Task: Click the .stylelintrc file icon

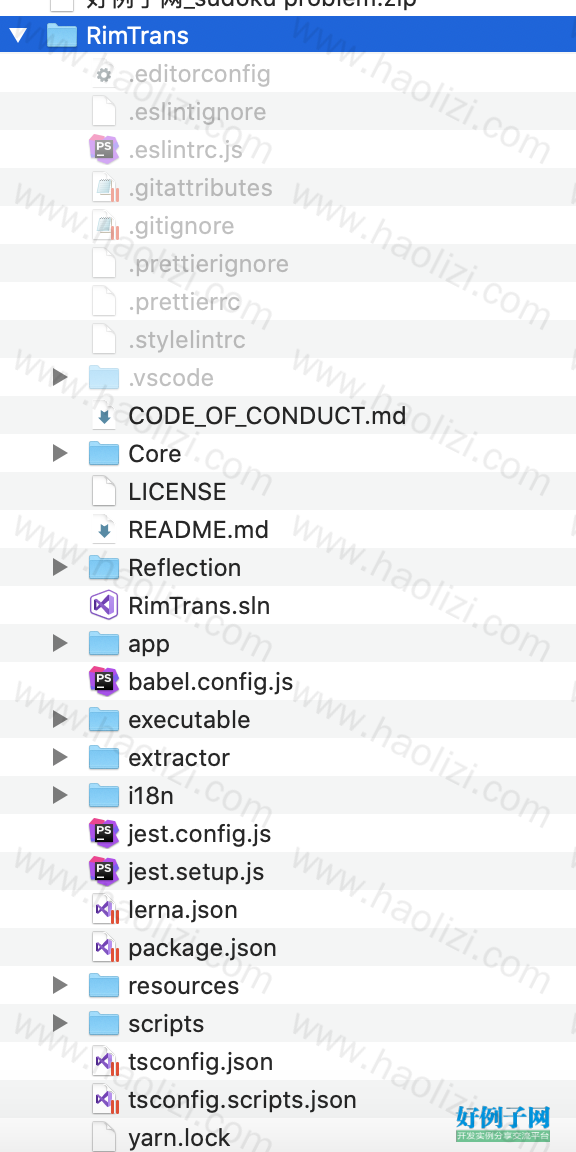Action: pyautogui.click(x=104, y=340)
